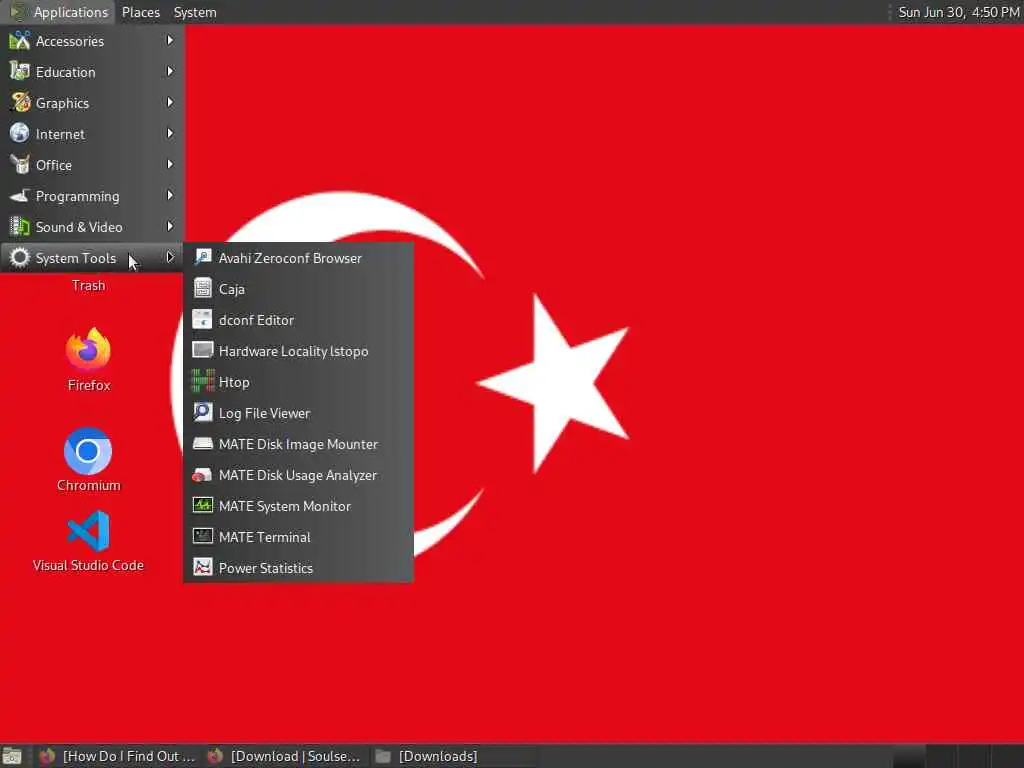Click the Applications menu logo icon
1024x768 pixels.
pos(18,12)
